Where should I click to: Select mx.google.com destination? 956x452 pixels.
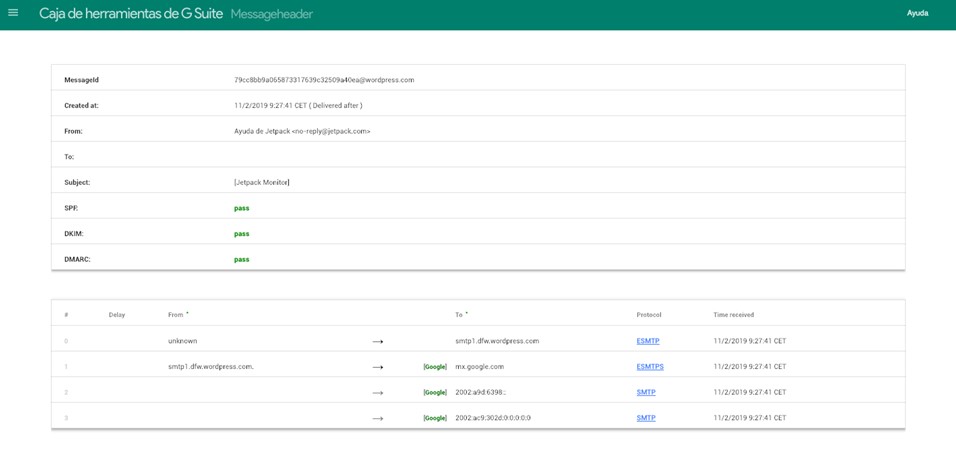pos(479,367)
